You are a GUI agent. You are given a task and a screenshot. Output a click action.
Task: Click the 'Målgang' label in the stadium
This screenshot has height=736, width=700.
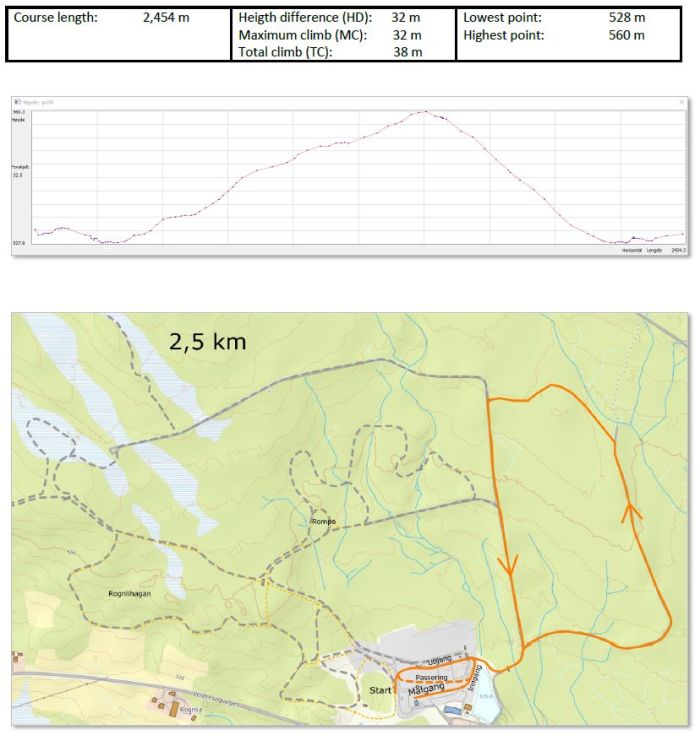(426, 689)
